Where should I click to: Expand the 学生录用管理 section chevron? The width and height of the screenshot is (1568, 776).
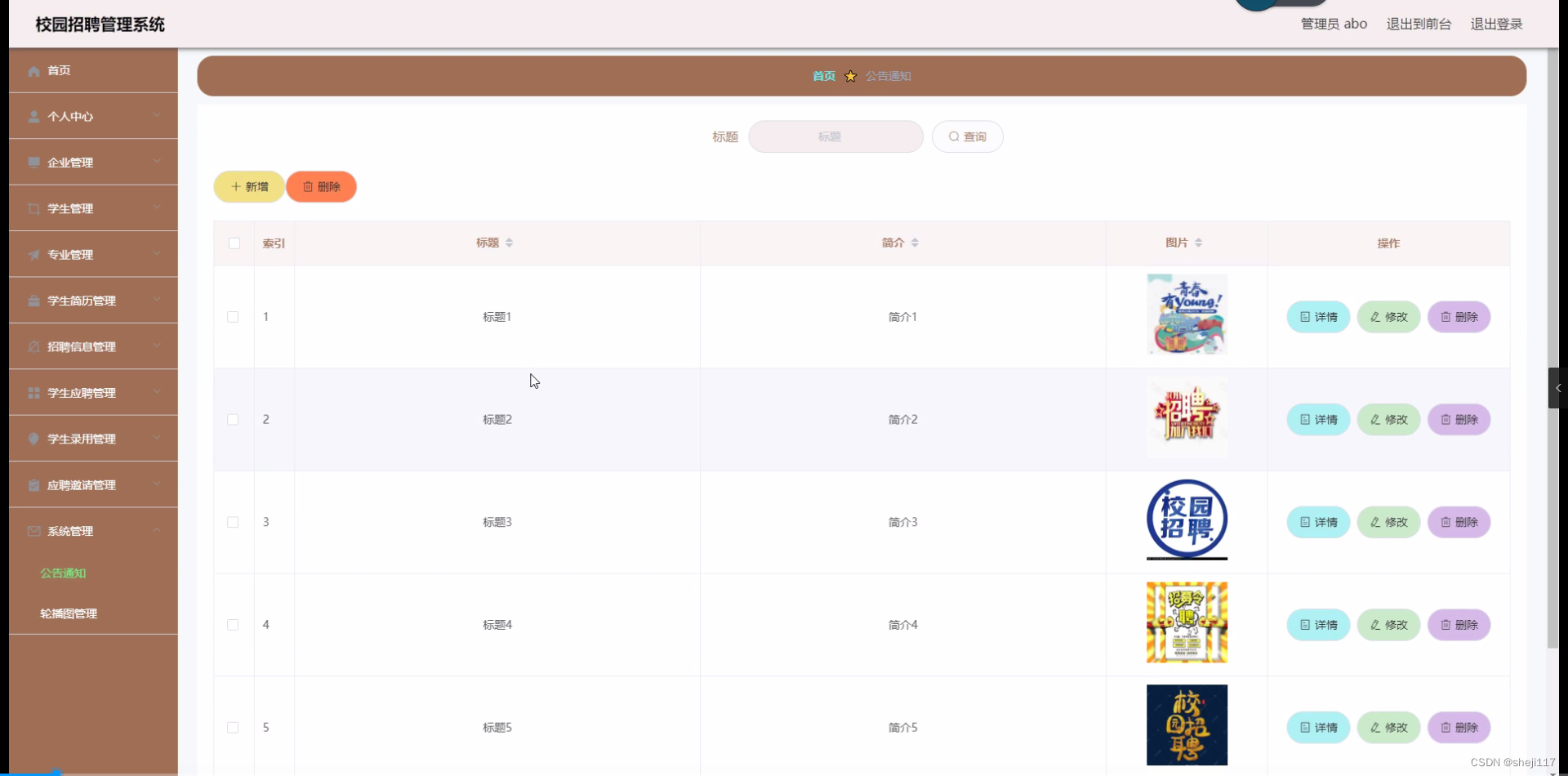pos(156,438)
